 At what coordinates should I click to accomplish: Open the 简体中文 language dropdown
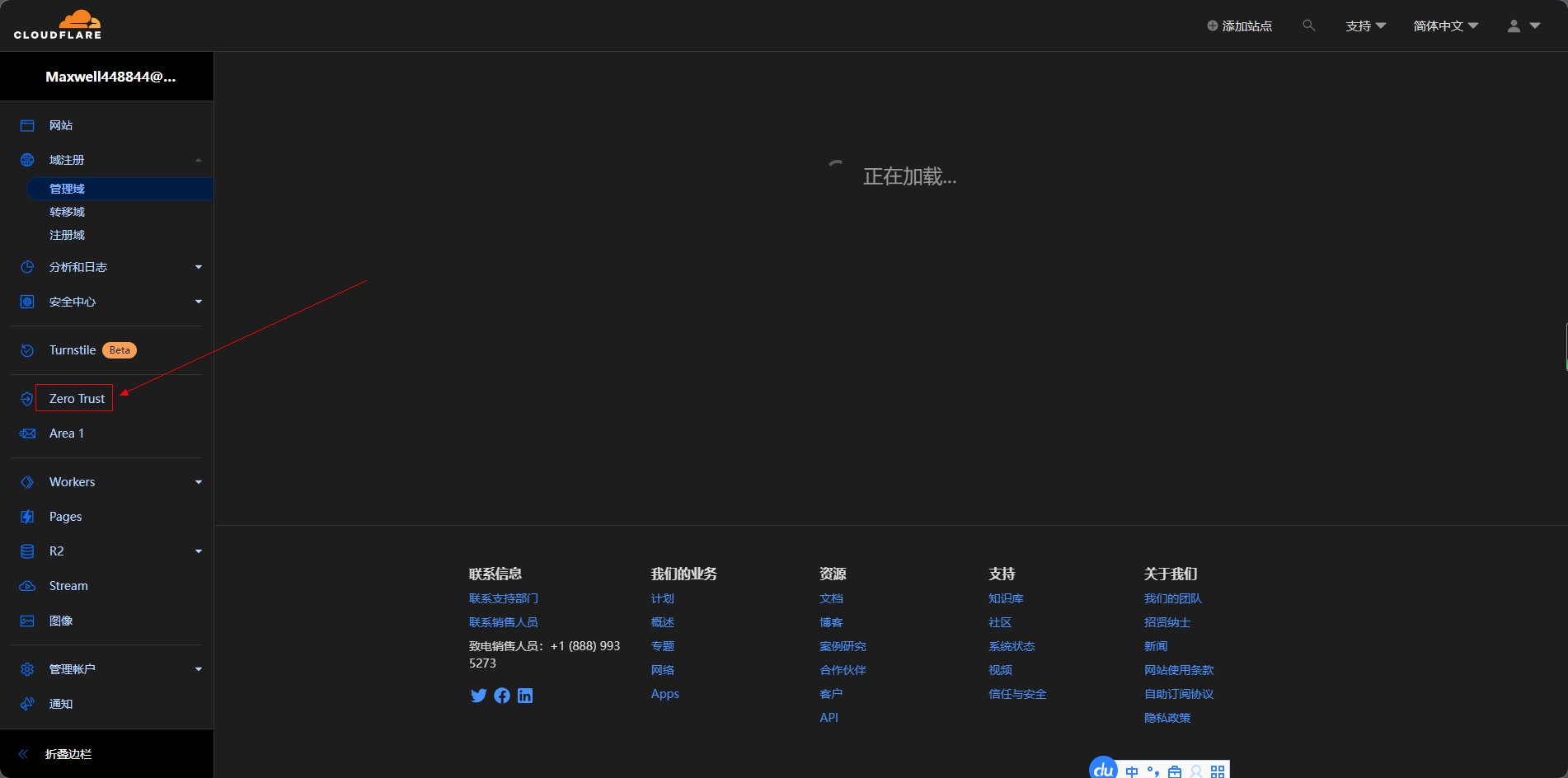click(x=1445, y=26)
